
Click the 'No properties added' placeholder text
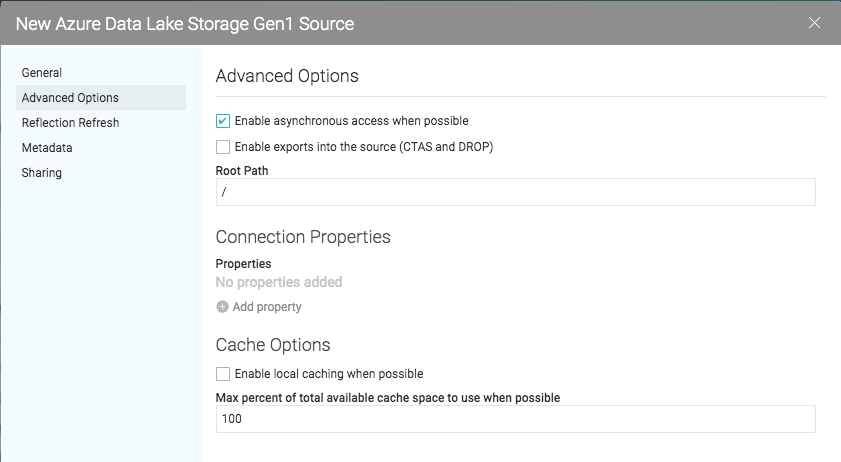279,282
